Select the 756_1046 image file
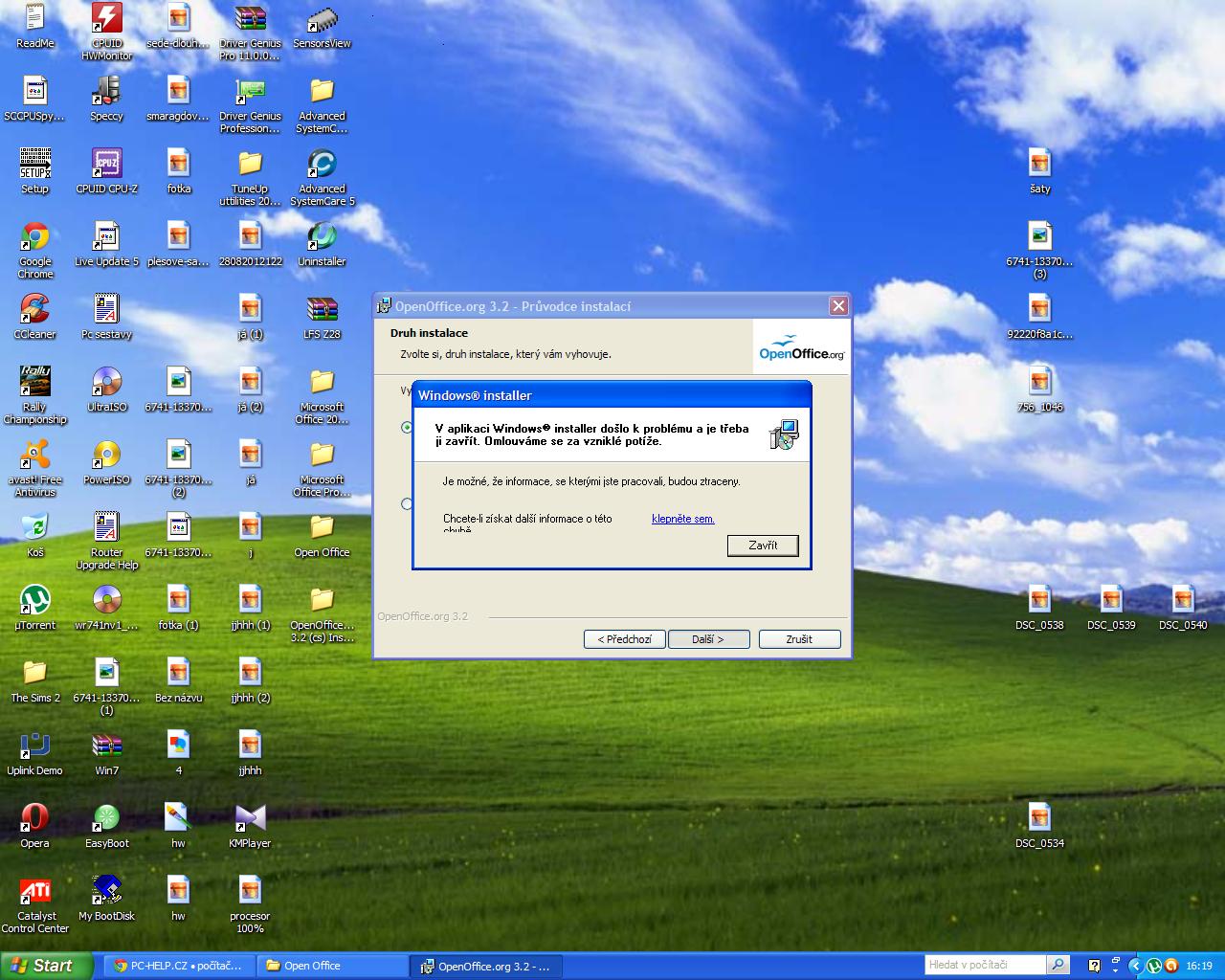 1040,390
